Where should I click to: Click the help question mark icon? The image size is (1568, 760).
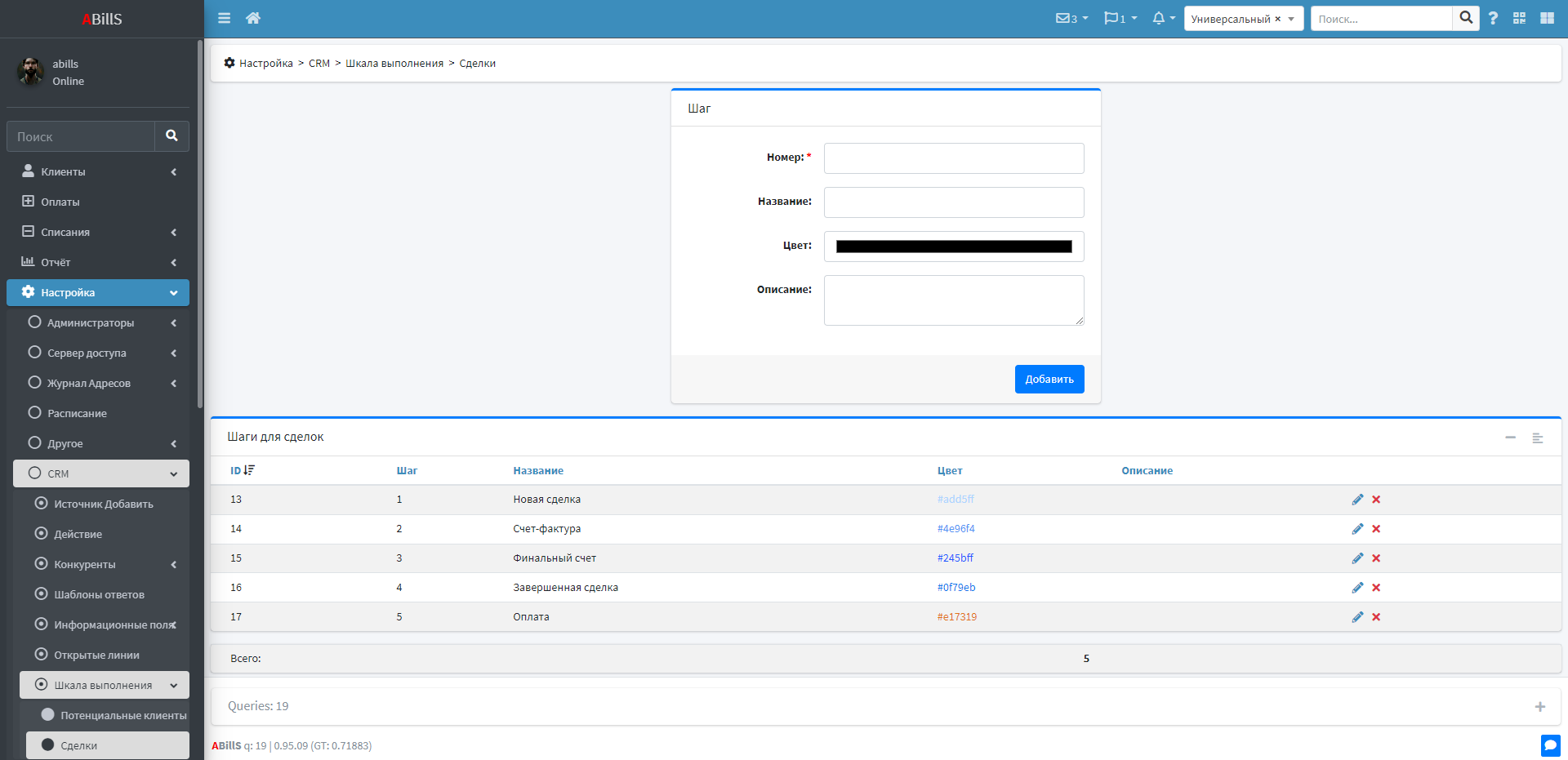[x=1493, y=18]
